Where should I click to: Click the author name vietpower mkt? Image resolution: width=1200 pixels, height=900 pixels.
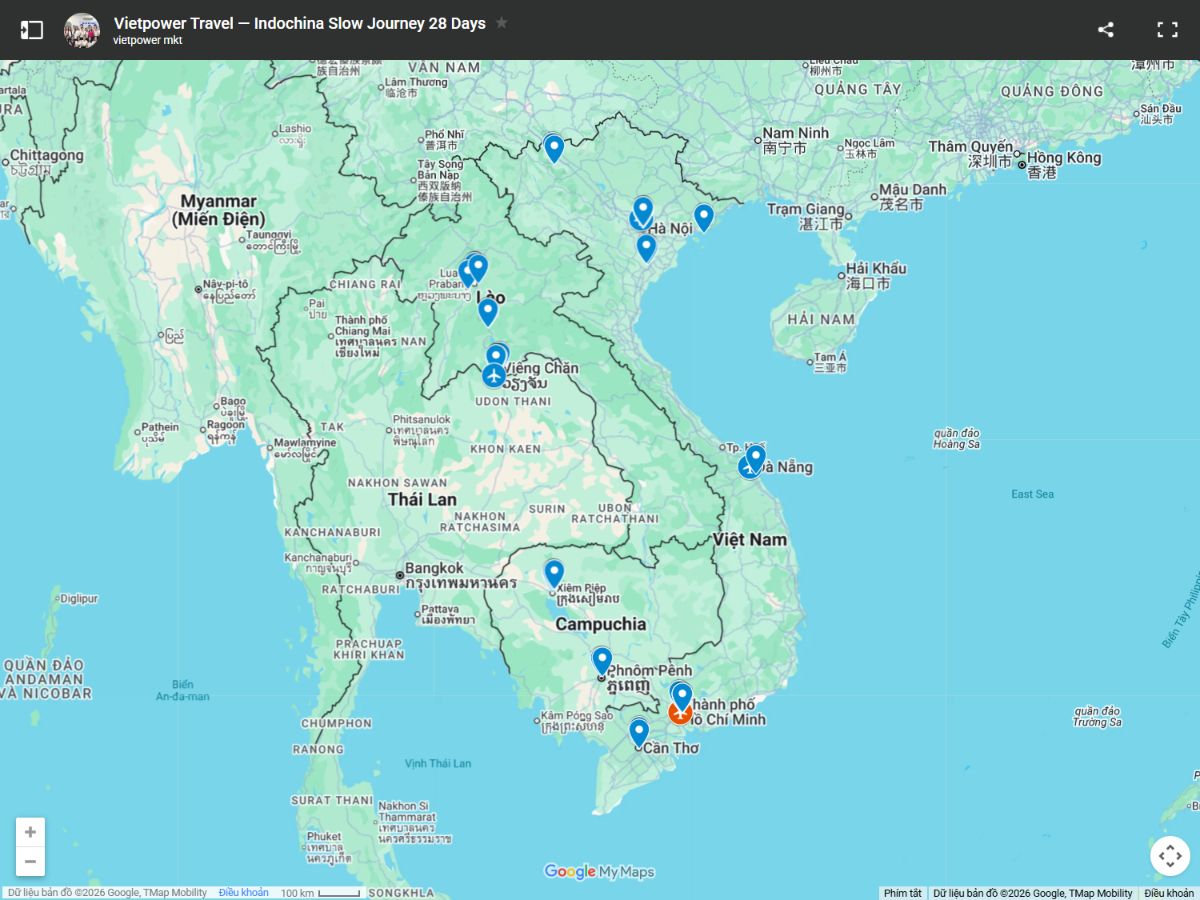(x=148, y=41)
